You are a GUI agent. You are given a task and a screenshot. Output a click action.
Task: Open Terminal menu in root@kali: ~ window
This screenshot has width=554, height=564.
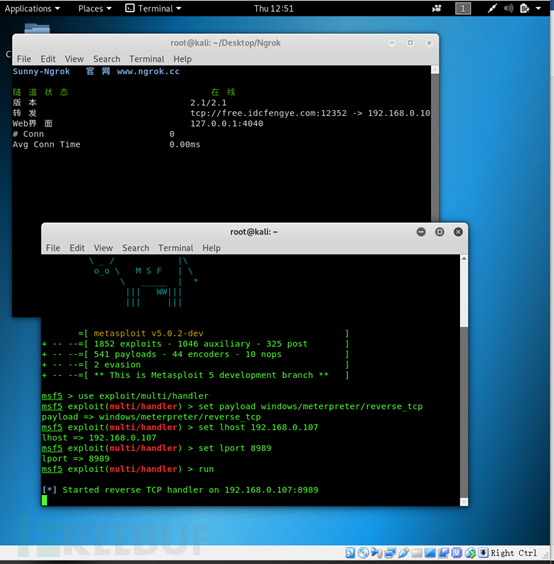tap(176, 248)
